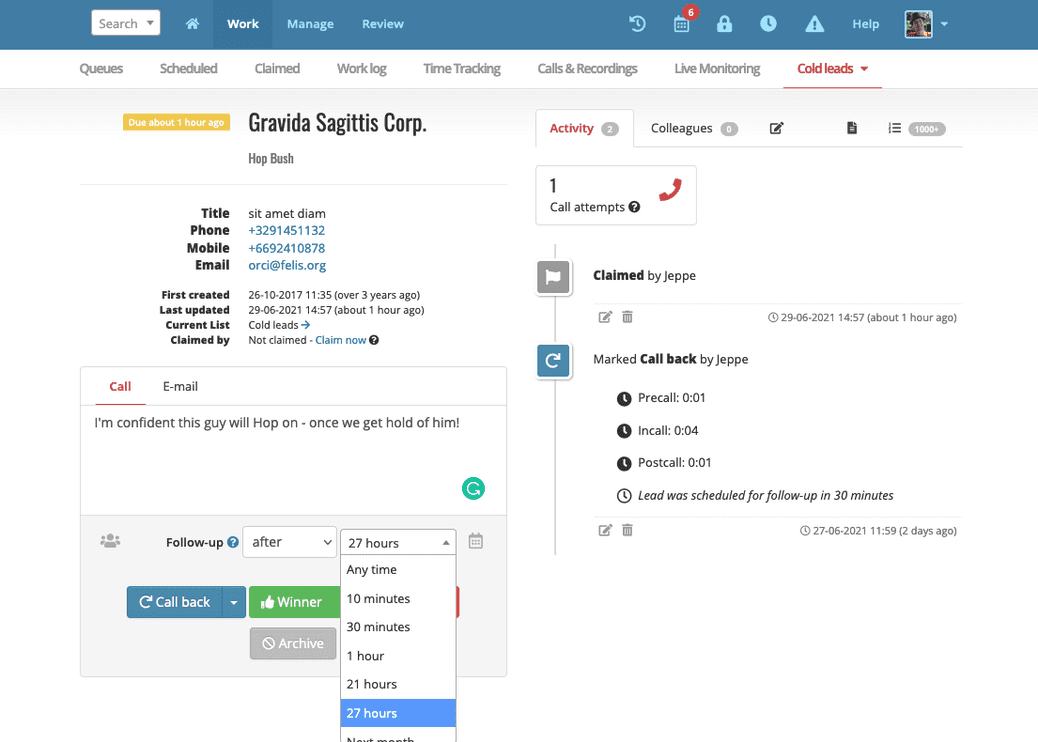Open the numbered list 1000+ icon

pyautogui.click(x=916, y=128)
